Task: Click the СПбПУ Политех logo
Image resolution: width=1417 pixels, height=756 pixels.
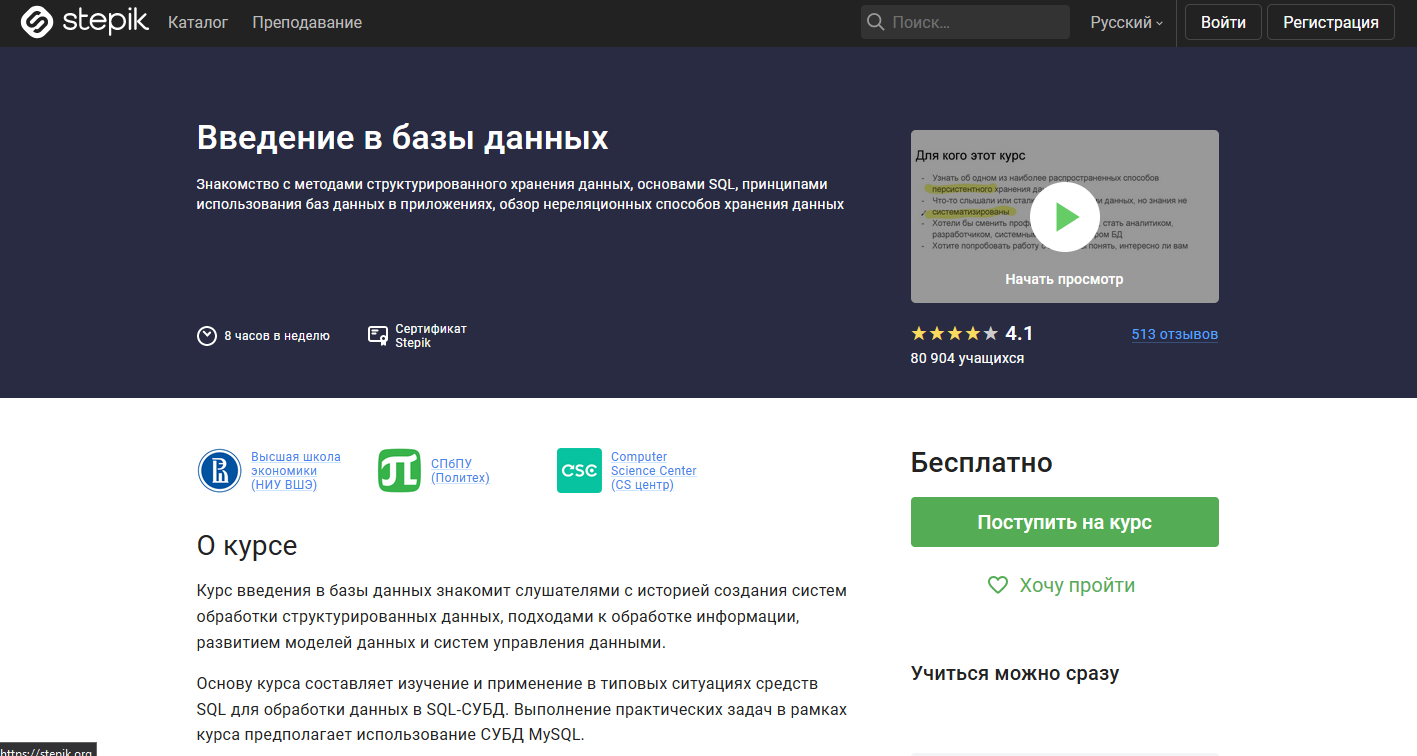Action: click(399, 470)
